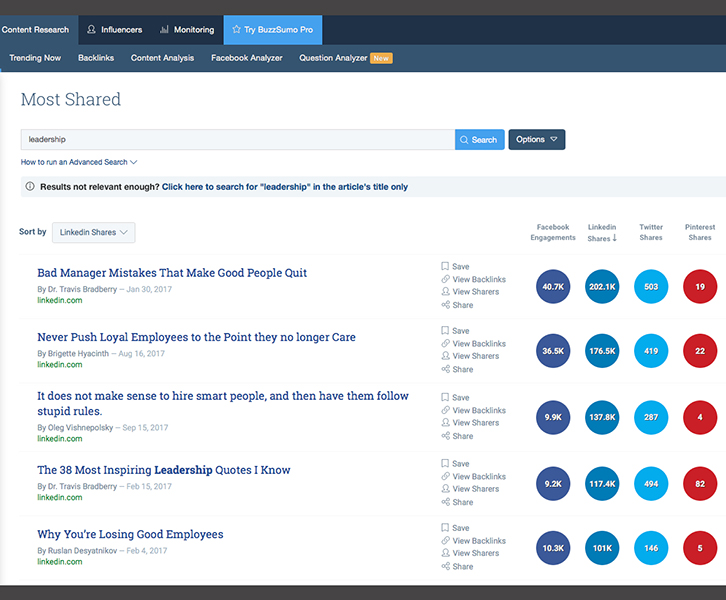Viewport: 726px width, 600px height.
Task: Click View Backlinks icon for 38 Leadership Quotes
Action: (445, 476)
